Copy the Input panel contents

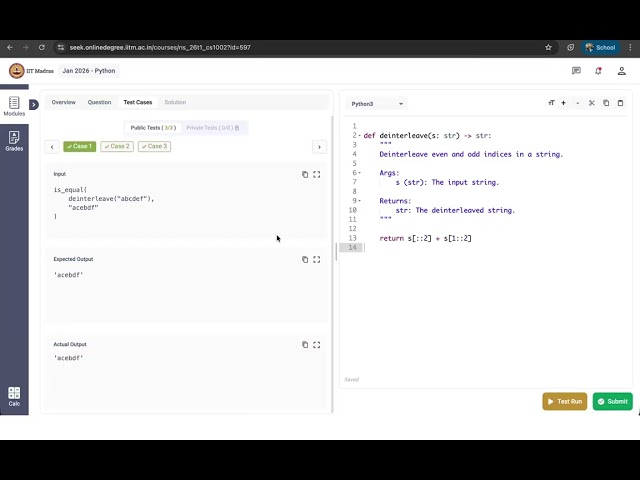point(305,174)
